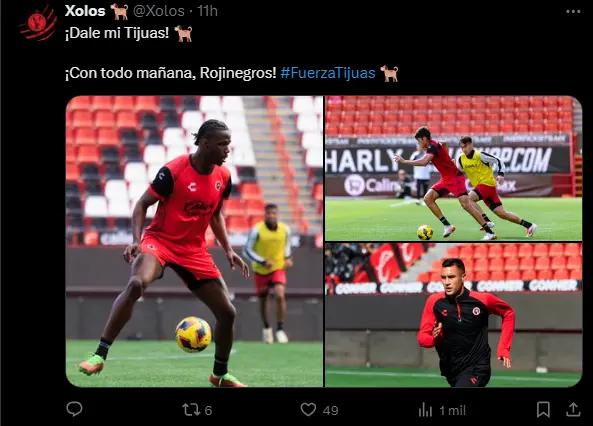Viewport: 593px width, 426px height.
Task: View analytics via bar chart icon
Action: [x=425, y=410]
